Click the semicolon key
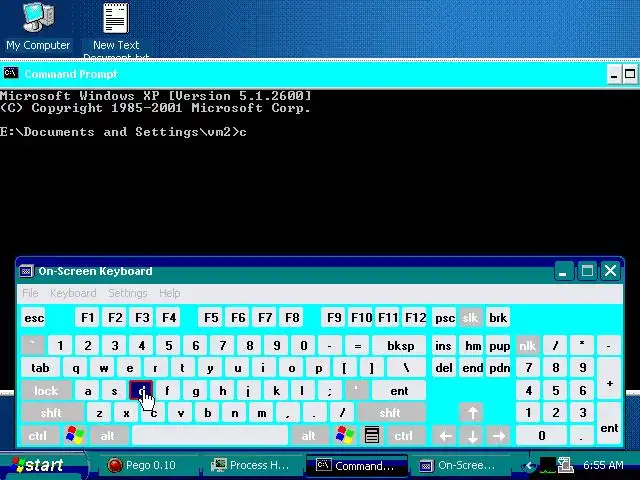The height and width of the screenshot is (480, 640). pyautogui.click(x=329, y=391)
